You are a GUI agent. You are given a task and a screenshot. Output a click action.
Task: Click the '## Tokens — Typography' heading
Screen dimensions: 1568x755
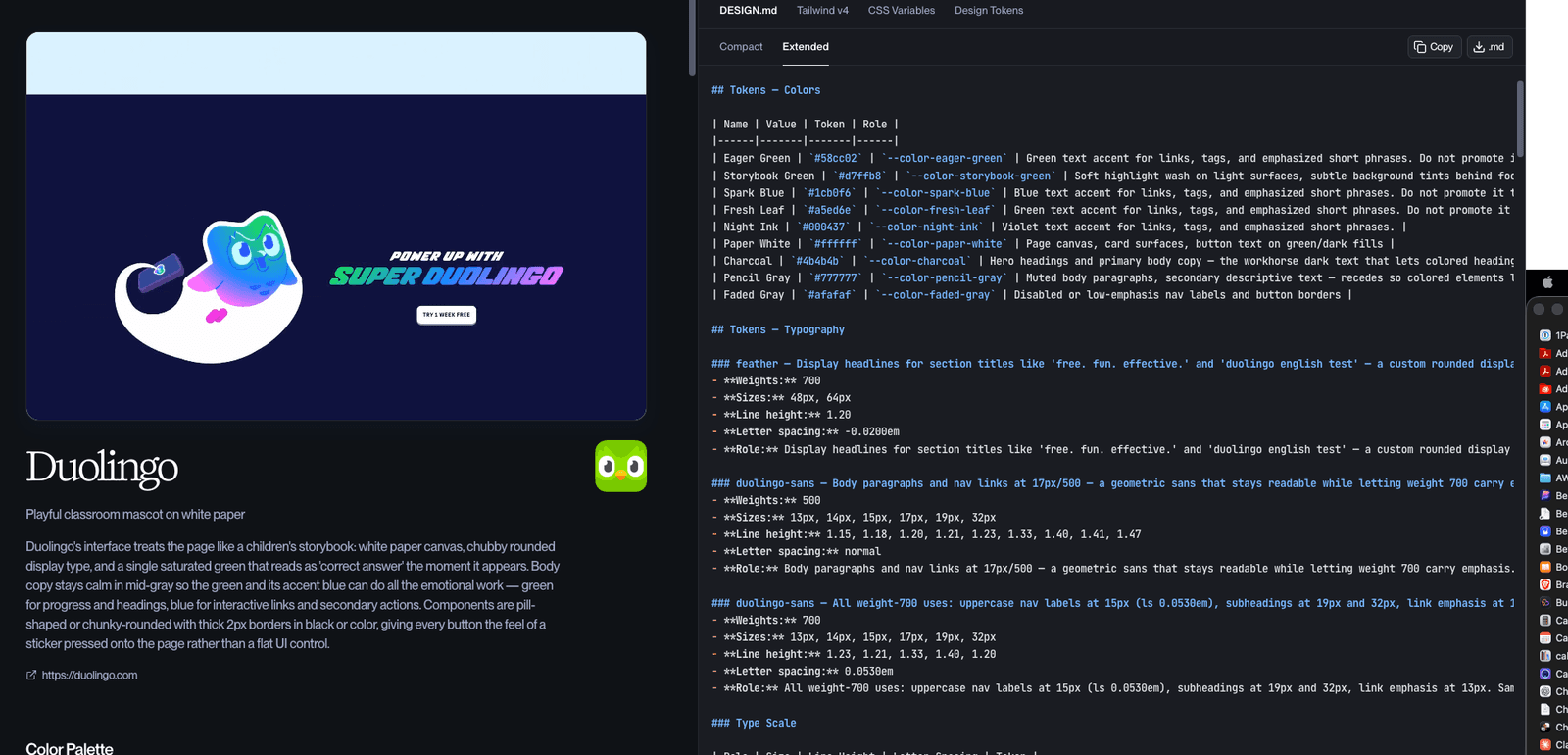pos(778,329)
